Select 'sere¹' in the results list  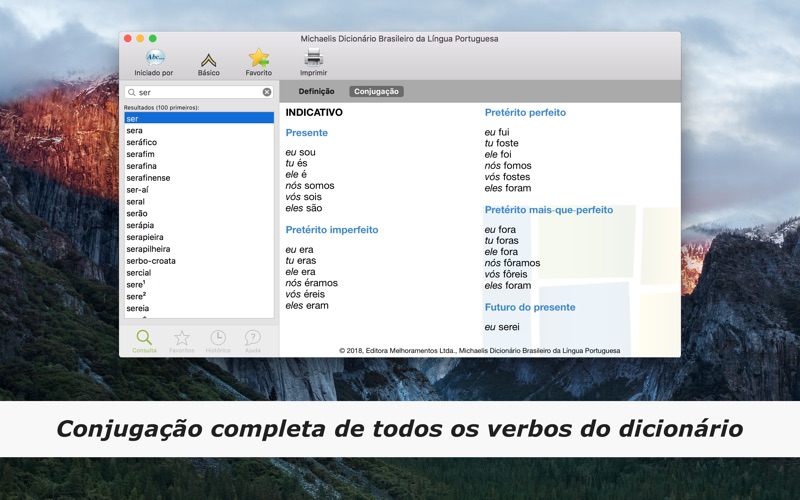(199, 285)
